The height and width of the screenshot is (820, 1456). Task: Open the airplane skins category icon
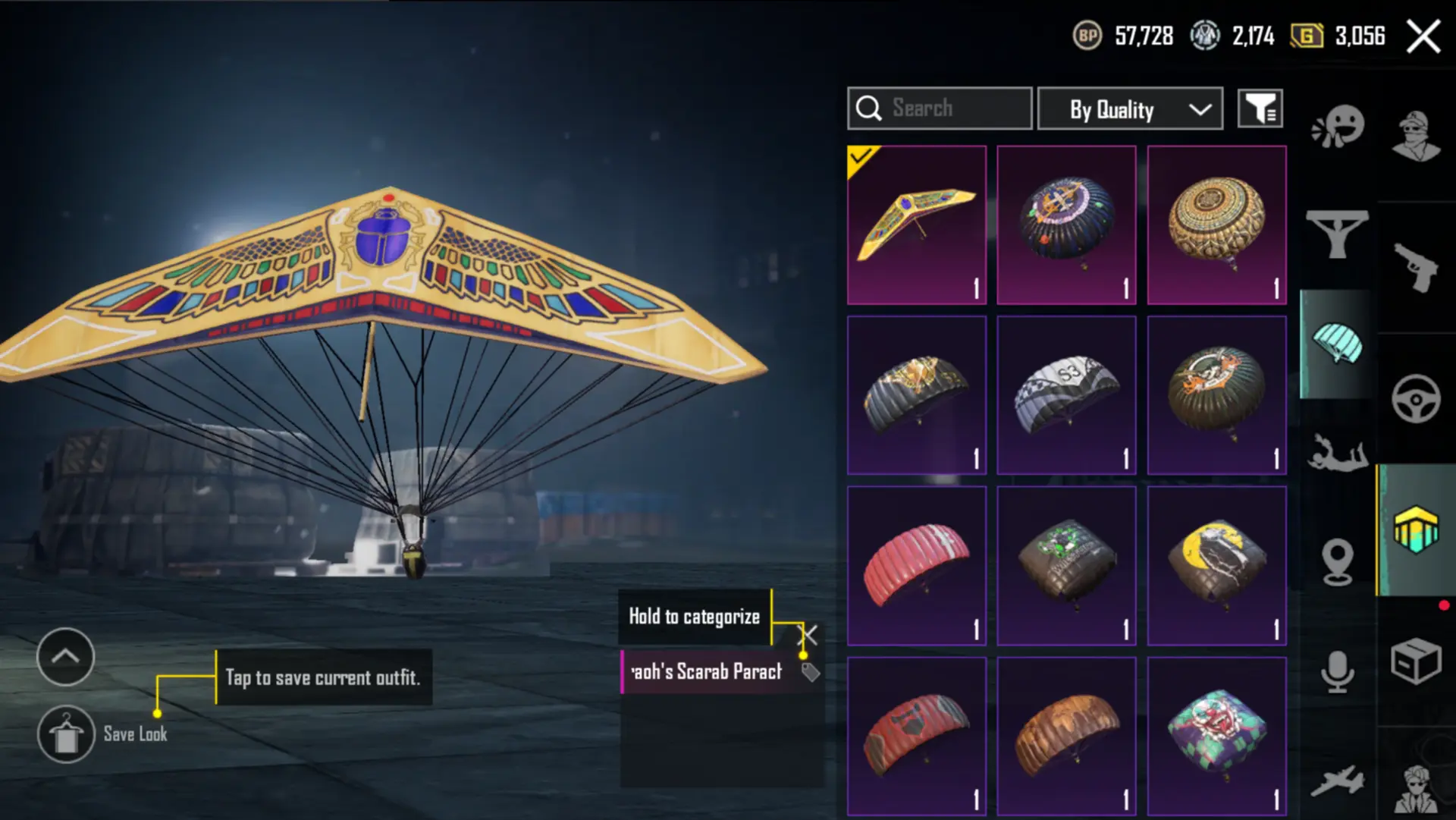click(1338, 781)
